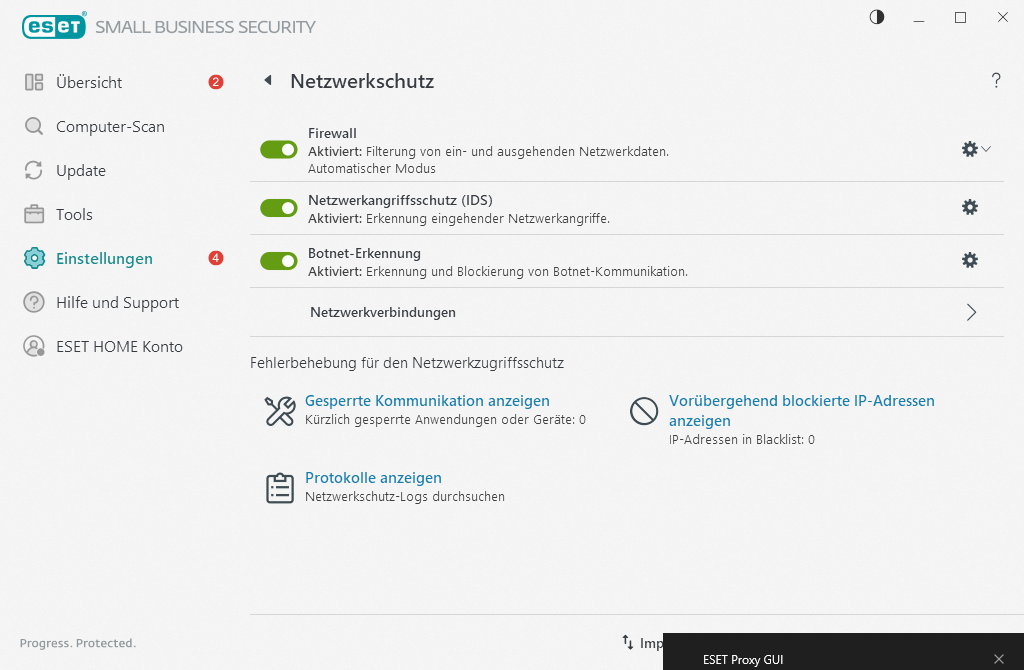Disable the Firewall toggle

point(278,148)
